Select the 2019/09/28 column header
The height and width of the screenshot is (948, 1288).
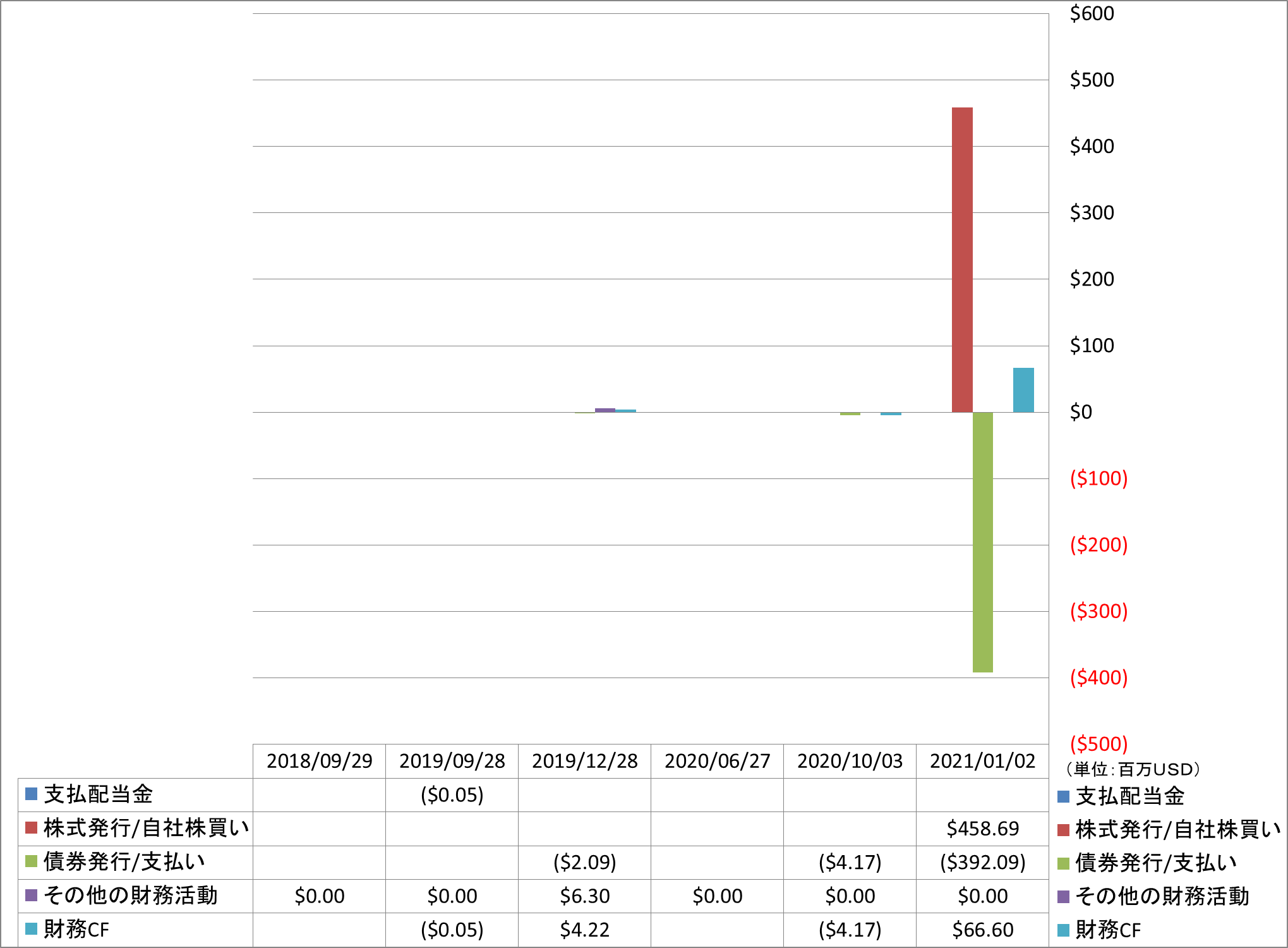452,761
